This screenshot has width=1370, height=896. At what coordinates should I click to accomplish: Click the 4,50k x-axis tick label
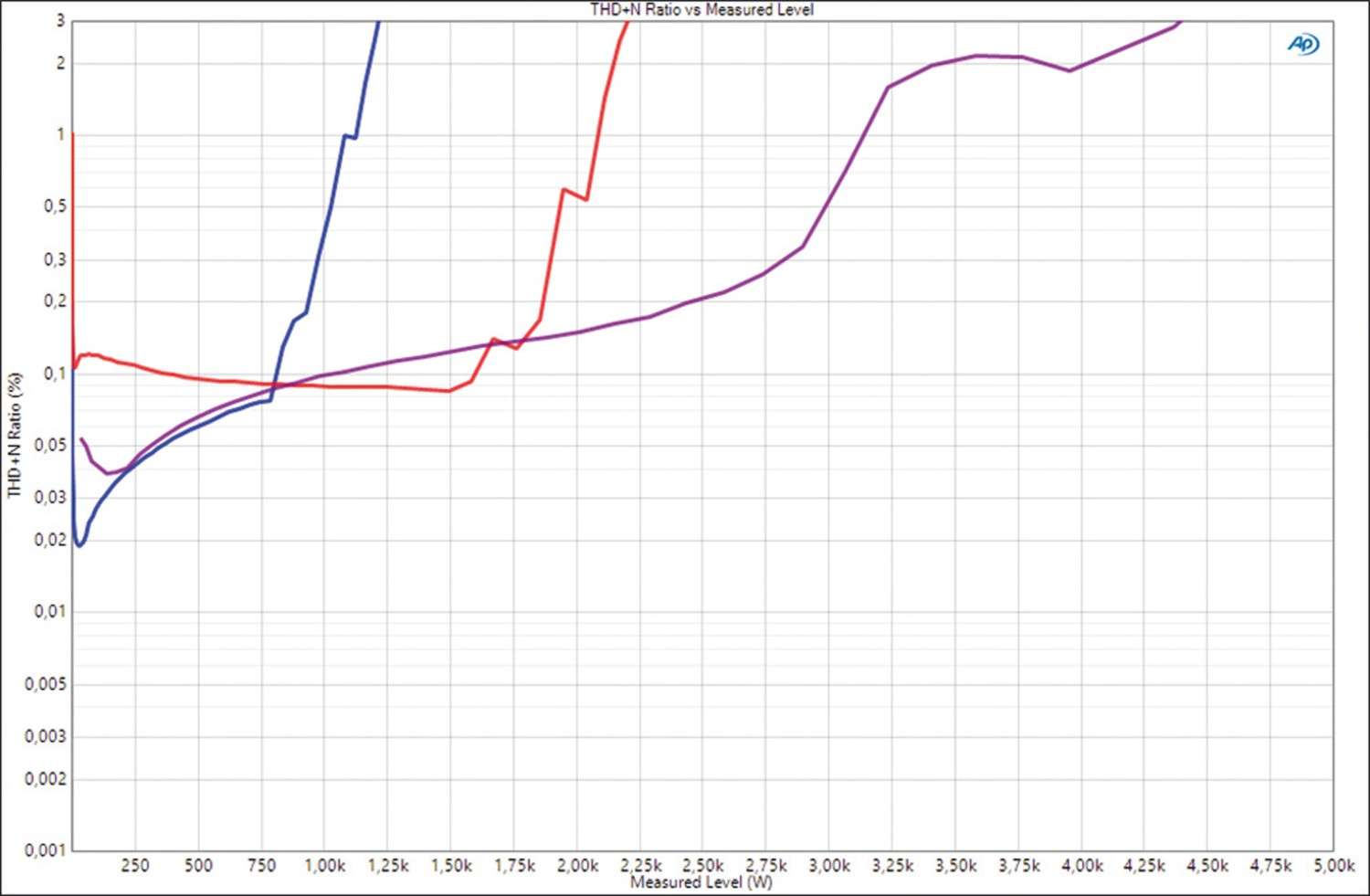click(x=1207, y=865)
